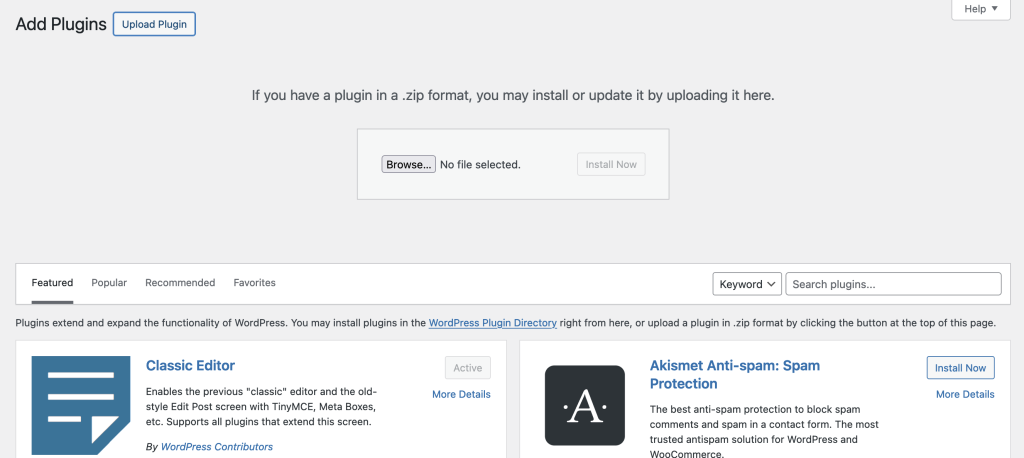
Task: Open the Keyword search type dropdown
Action: (747, 284)
